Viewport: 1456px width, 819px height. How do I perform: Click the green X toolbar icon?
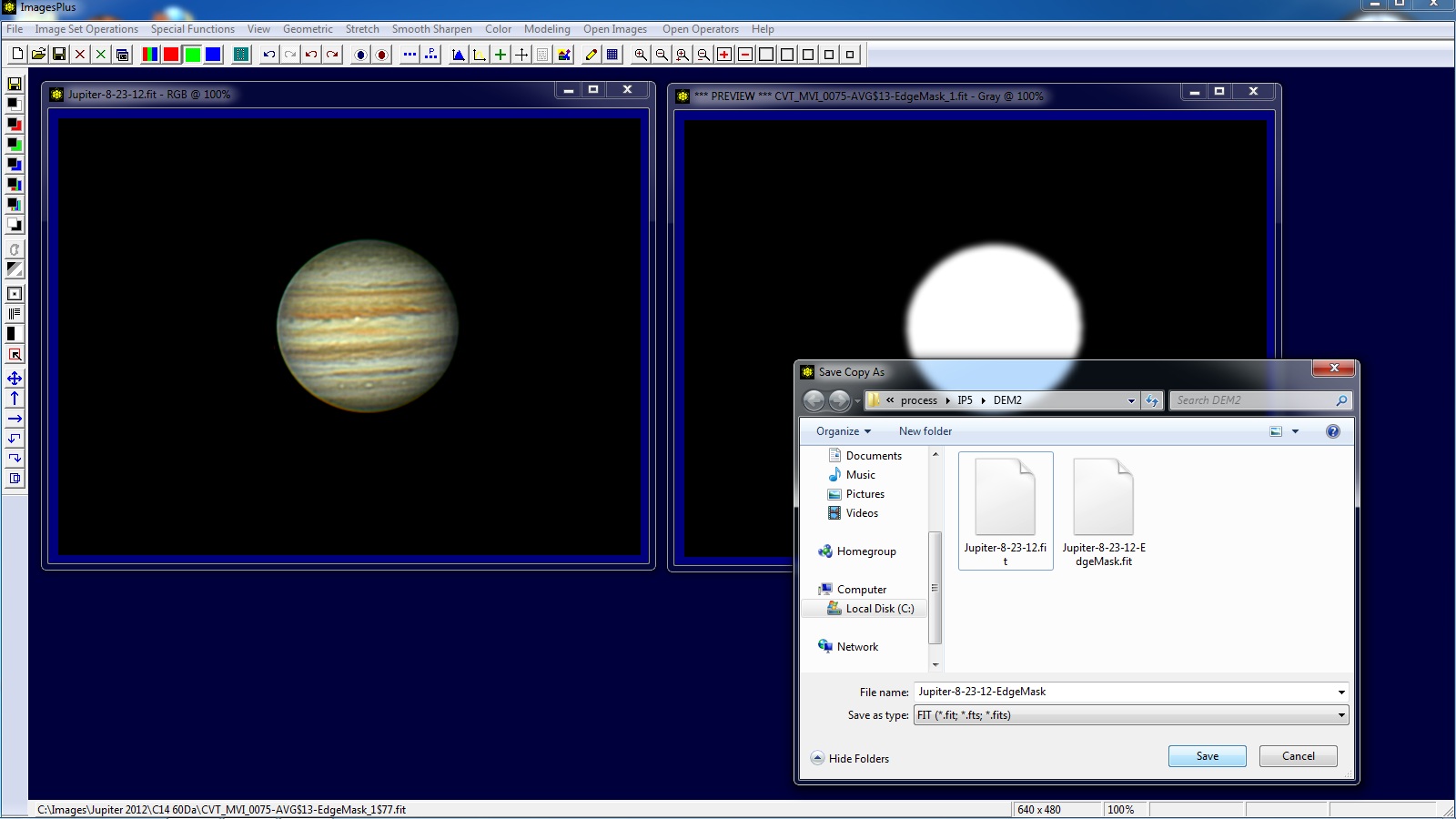101,55
